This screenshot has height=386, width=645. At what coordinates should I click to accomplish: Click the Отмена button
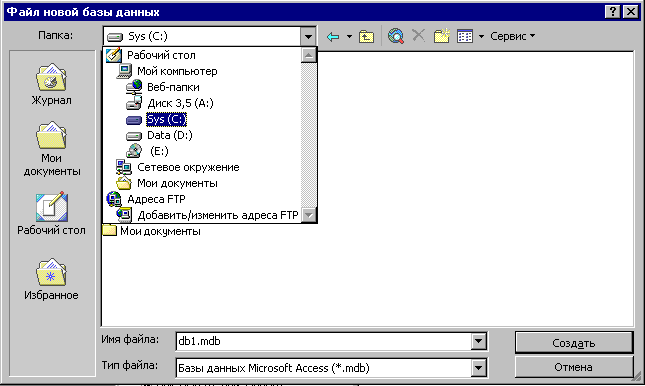tap(574, 367)
